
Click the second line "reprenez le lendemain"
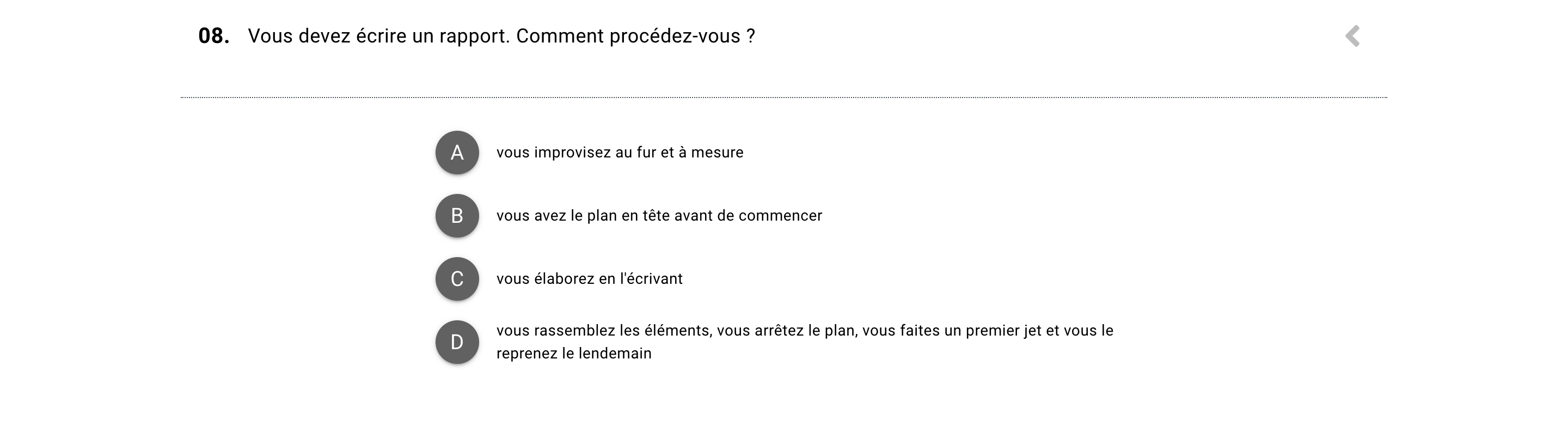tap(574, 354)
